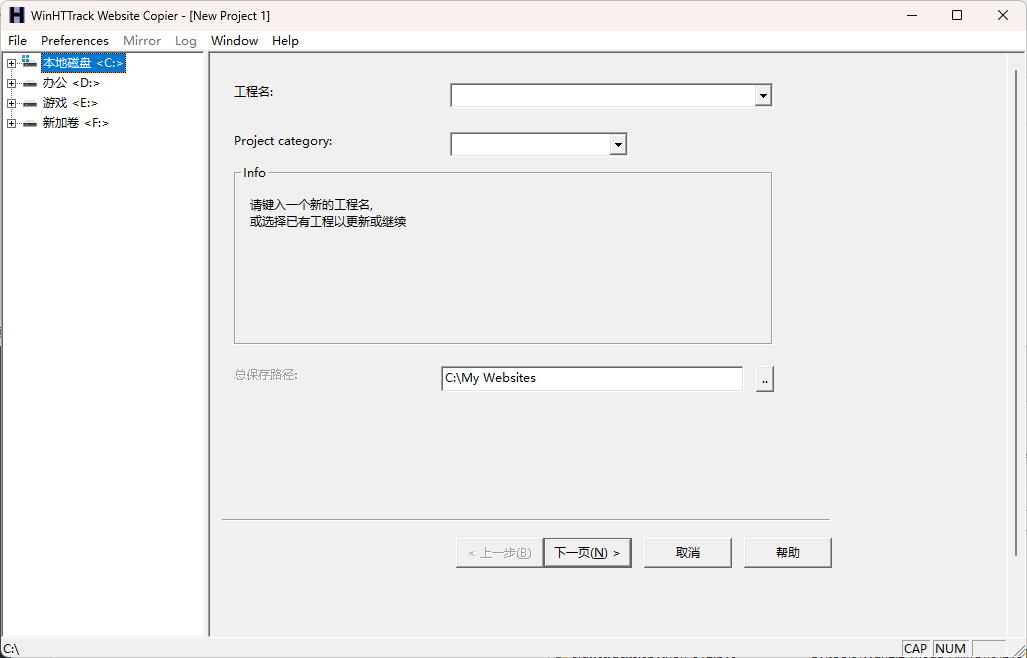The width and height of the screenshot is (1027, 658).
Task: Open the Preferences menu
Action: coord(75,41)
